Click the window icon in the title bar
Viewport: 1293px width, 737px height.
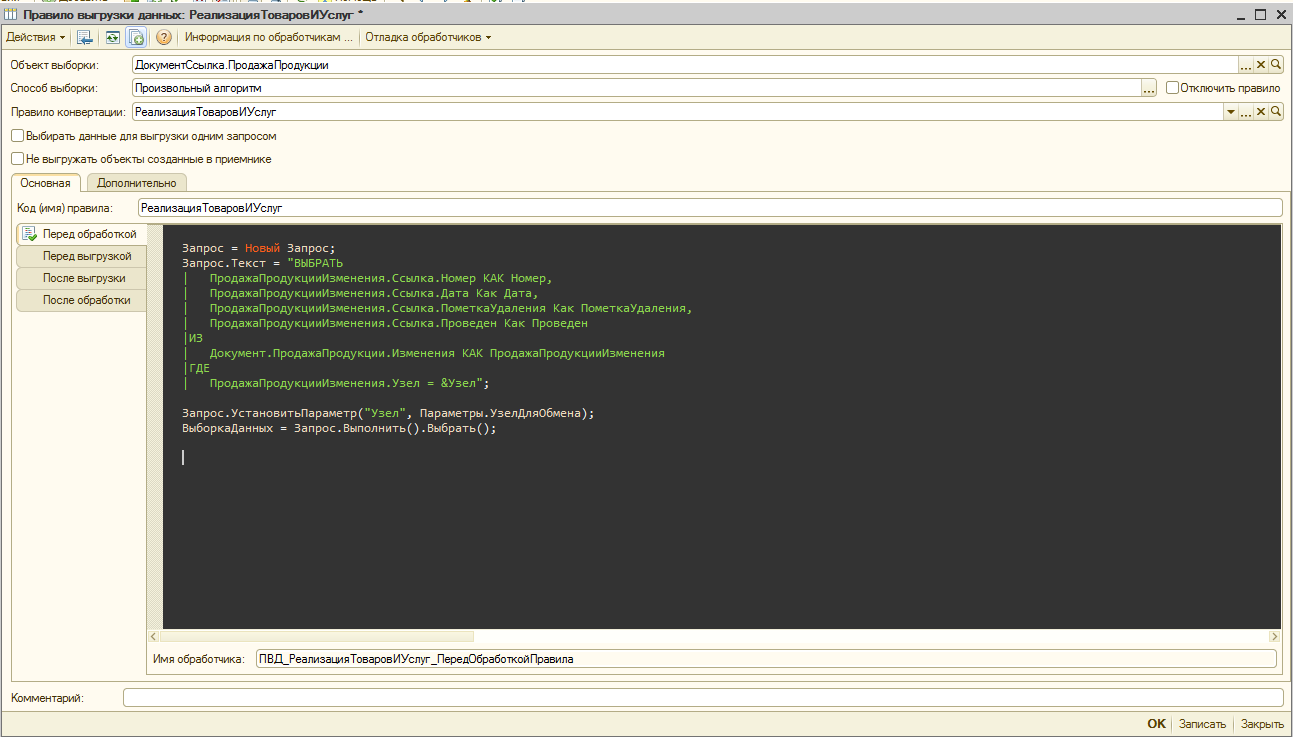point(12,14)
